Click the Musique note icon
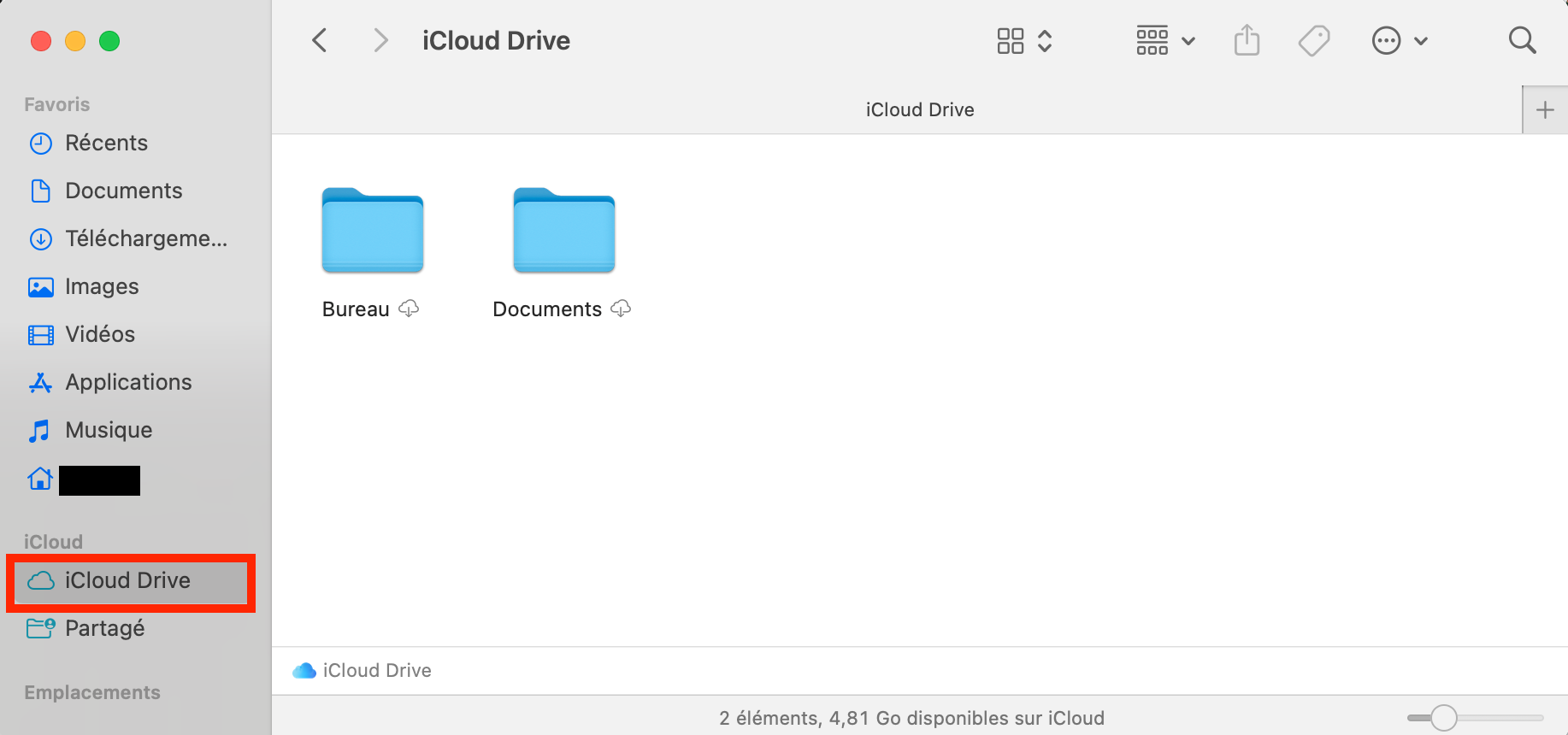The width and height of the screenshot is (1568, 735). tap(39, 430)
